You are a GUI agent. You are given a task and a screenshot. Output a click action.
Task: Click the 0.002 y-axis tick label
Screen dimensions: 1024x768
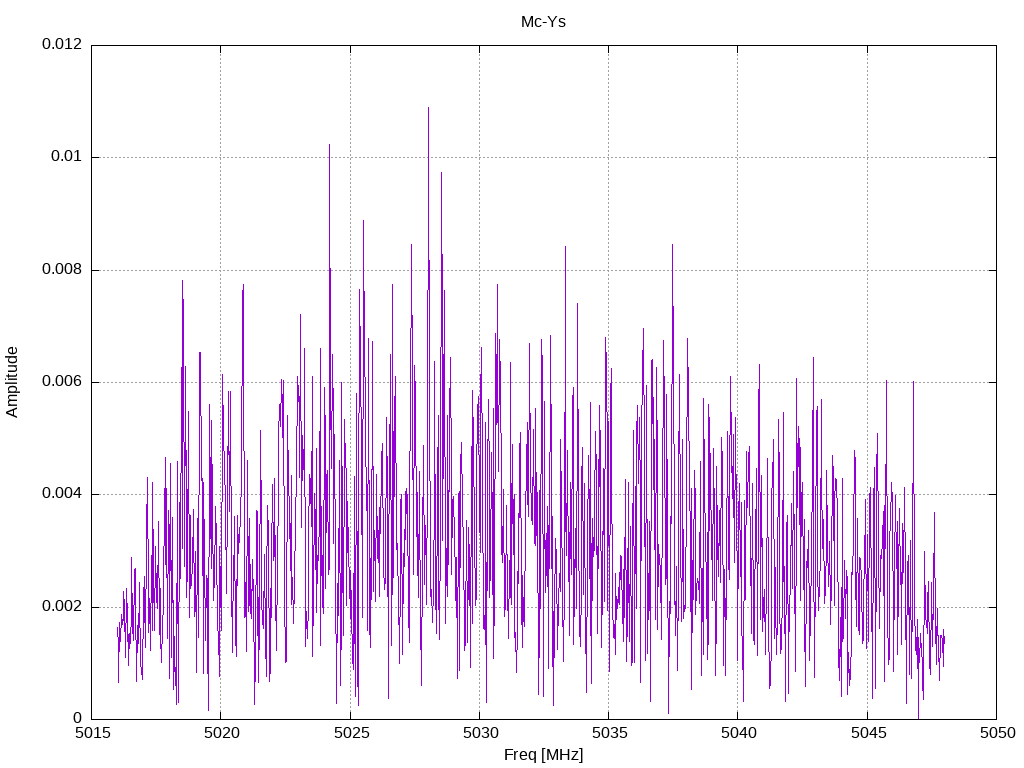click(62, 607)
